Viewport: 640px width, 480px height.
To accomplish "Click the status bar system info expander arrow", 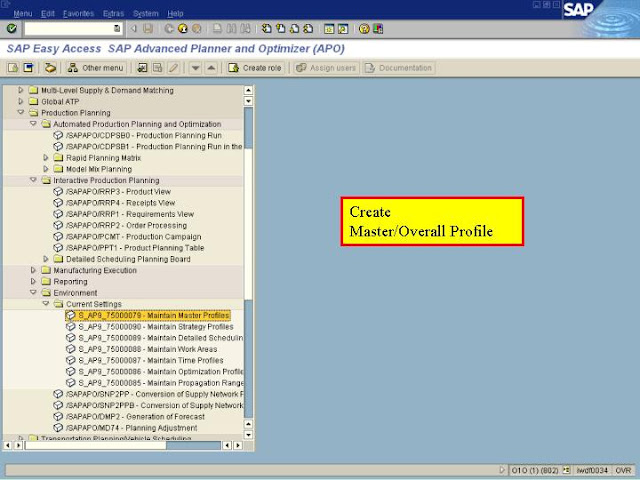I will [502, 470].
